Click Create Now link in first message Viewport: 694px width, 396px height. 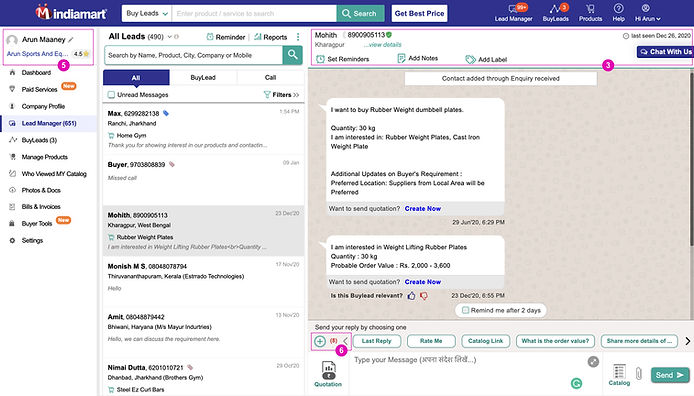pos(423,208)
